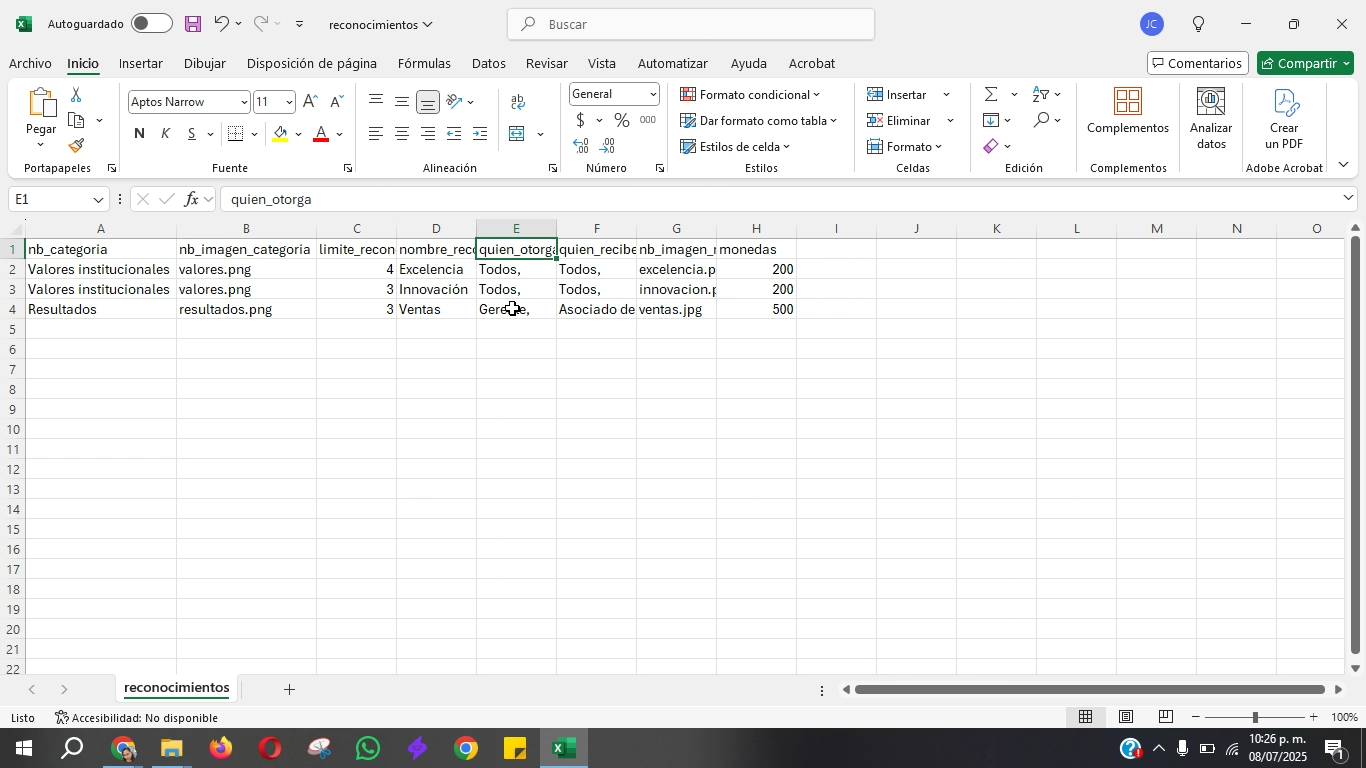Toggle top vertical alignment

376,101
